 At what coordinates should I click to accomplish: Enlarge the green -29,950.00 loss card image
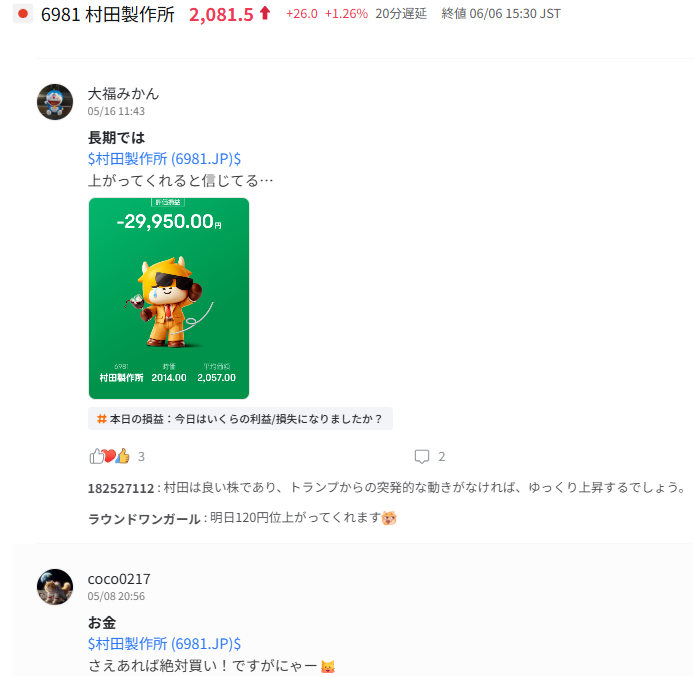169,298
